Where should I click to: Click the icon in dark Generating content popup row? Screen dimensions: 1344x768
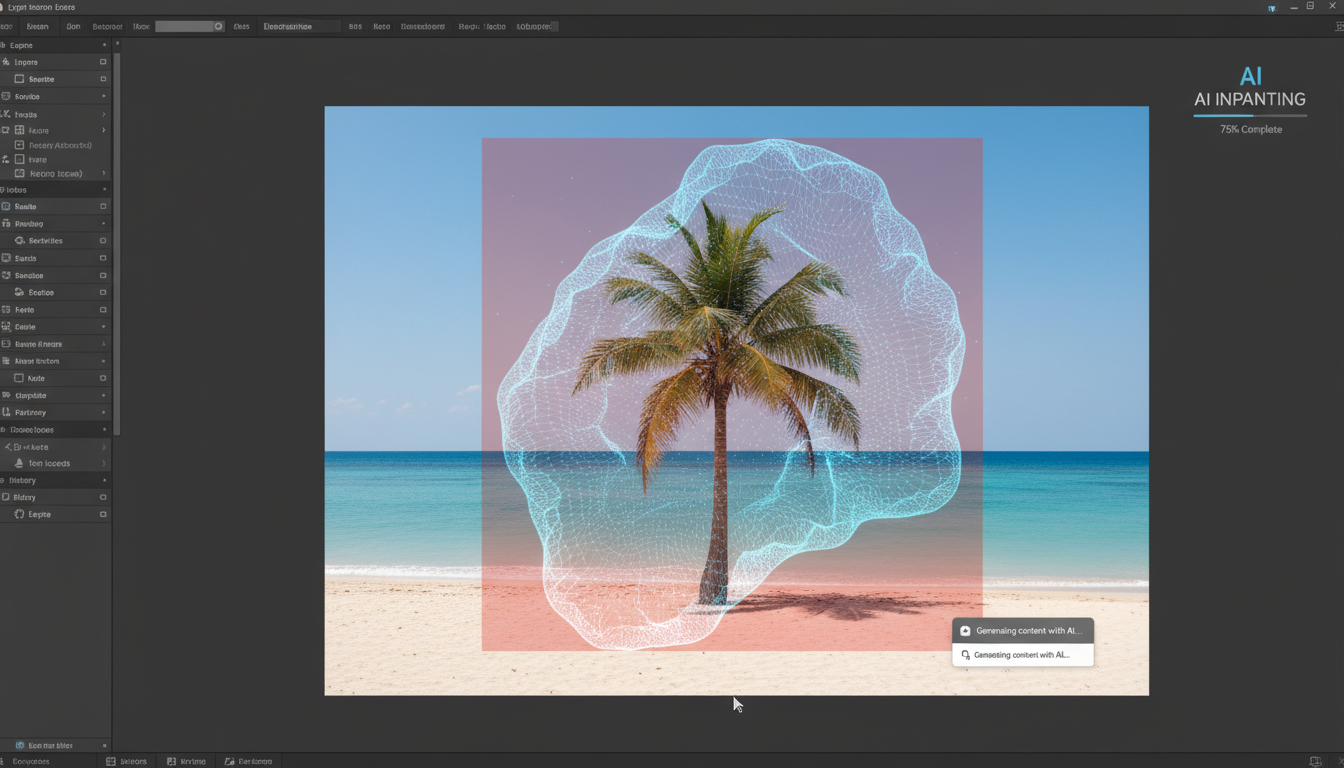click(x=965, y=631)
